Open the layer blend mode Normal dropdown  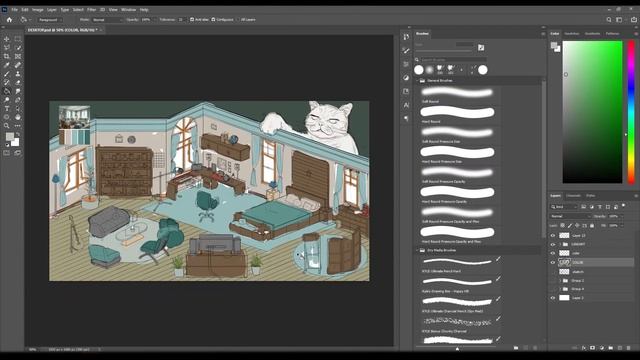(570, 216)
